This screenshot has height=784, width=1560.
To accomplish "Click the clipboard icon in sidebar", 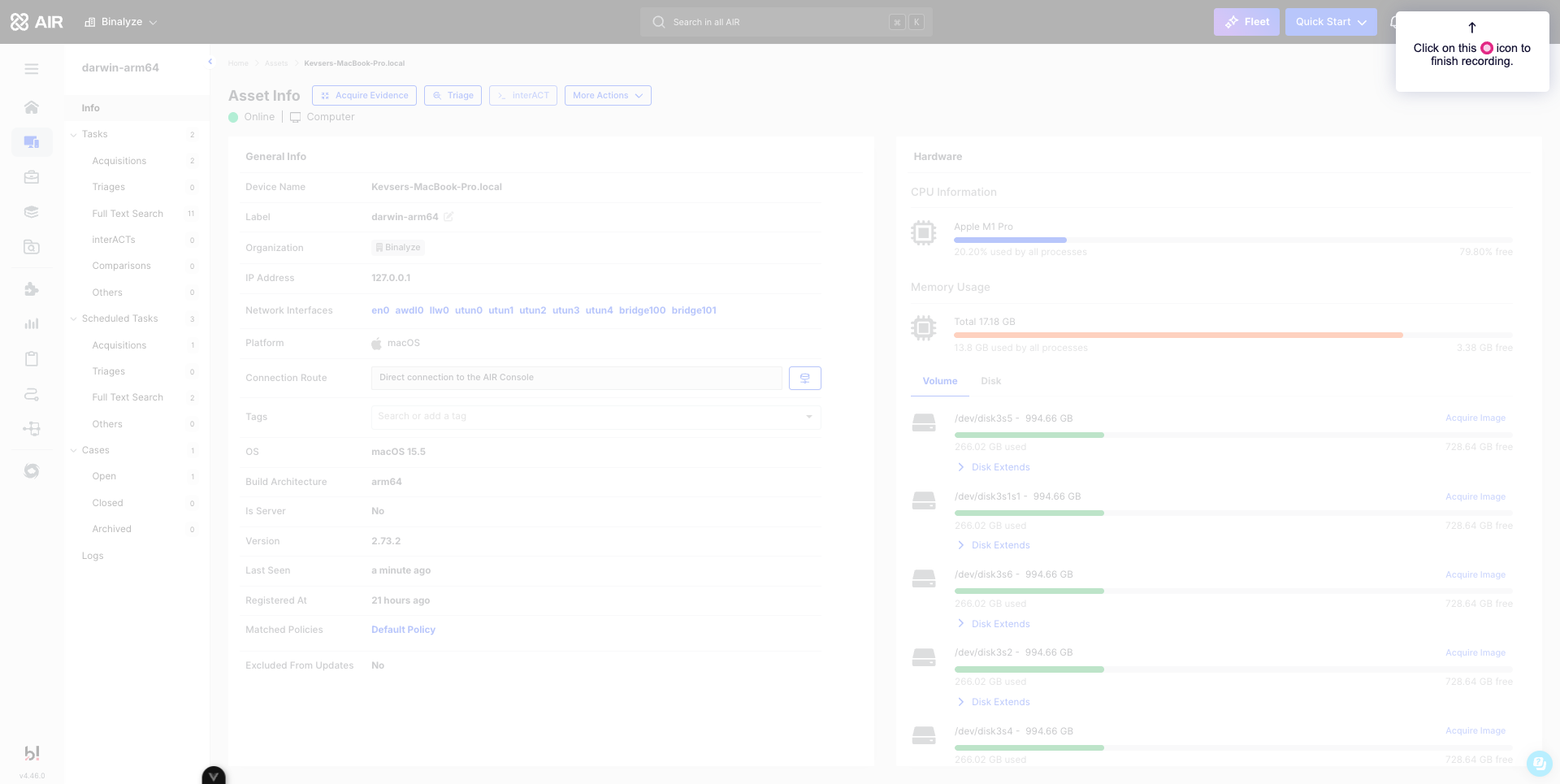I will [x=32, y=359].
